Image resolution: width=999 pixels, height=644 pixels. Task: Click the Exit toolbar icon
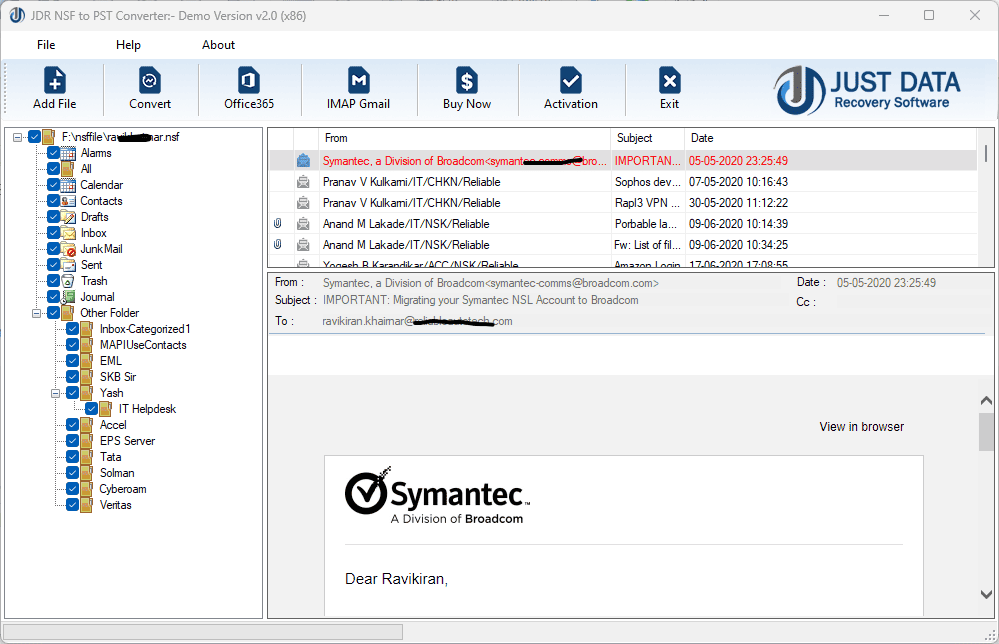pos(668,88)
